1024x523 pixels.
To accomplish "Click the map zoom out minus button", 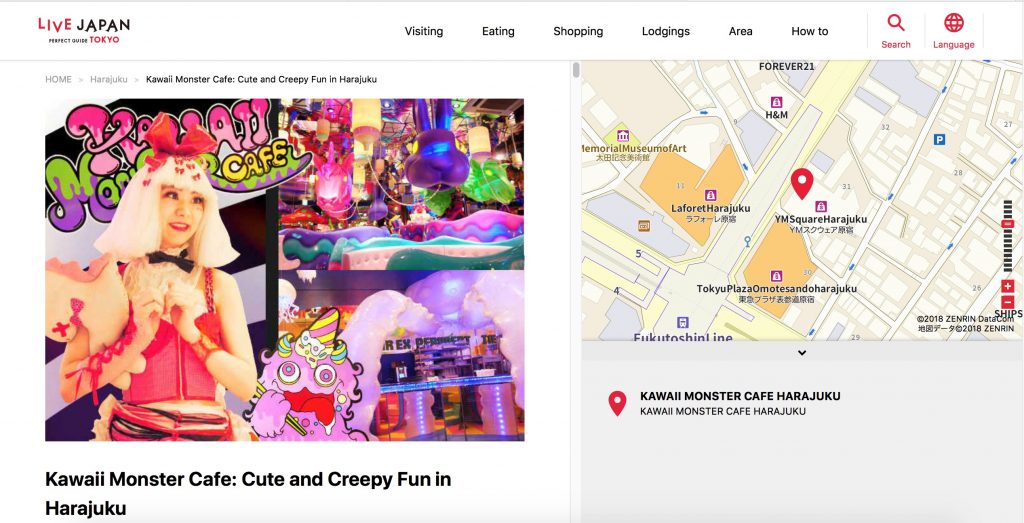I will coord(1008,302).
